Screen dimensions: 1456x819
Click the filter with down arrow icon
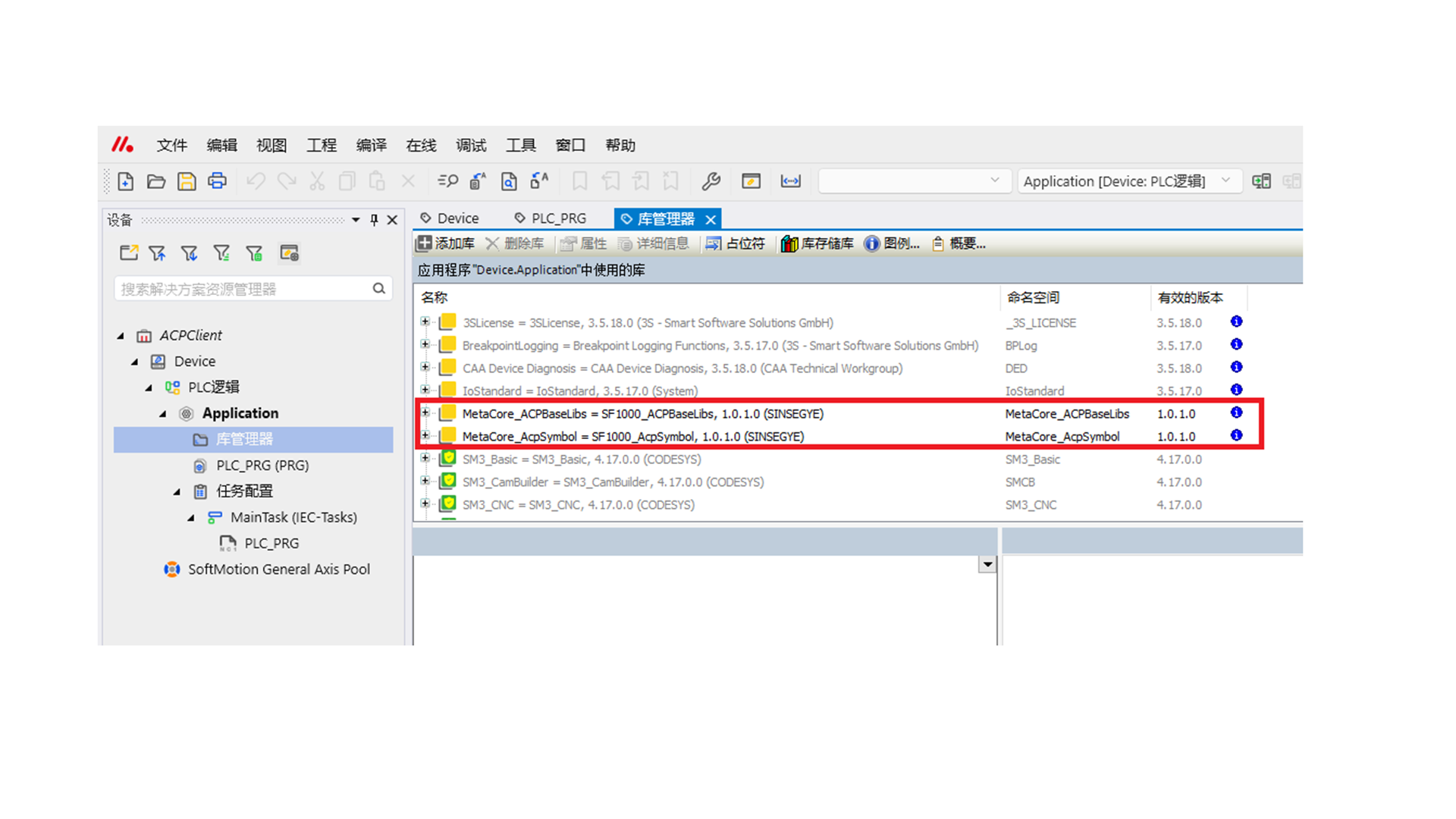[x=189, y=253]
